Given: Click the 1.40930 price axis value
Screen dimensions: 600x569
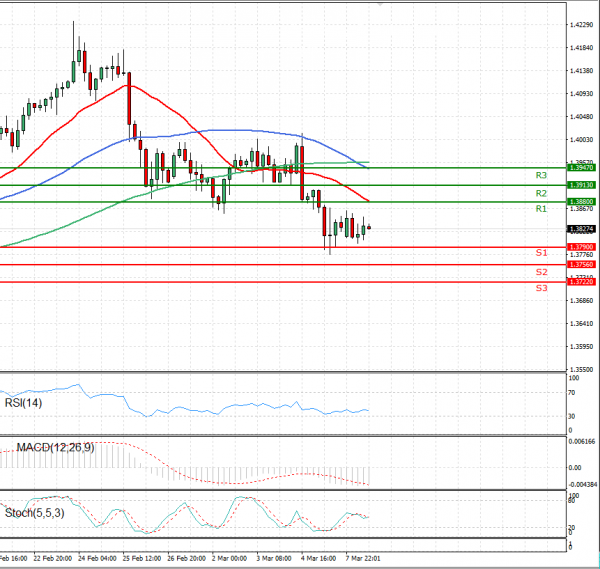Looking at the screenshot, I should tap(581, 94).
